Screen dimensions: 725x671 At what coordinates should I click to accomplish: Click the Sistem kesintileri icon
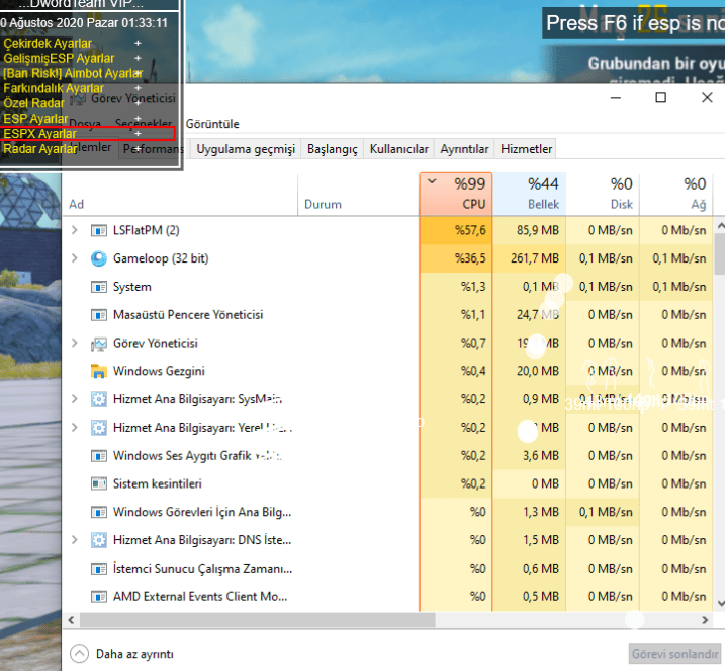(x=98, y=484)
